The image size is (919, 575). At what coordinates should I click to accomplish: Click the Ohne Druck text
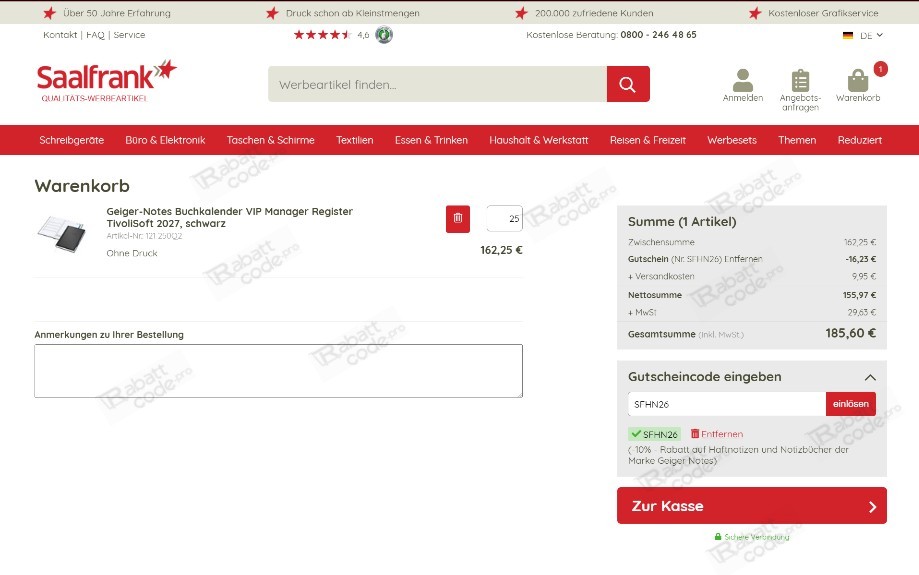[x=132, y=253]
